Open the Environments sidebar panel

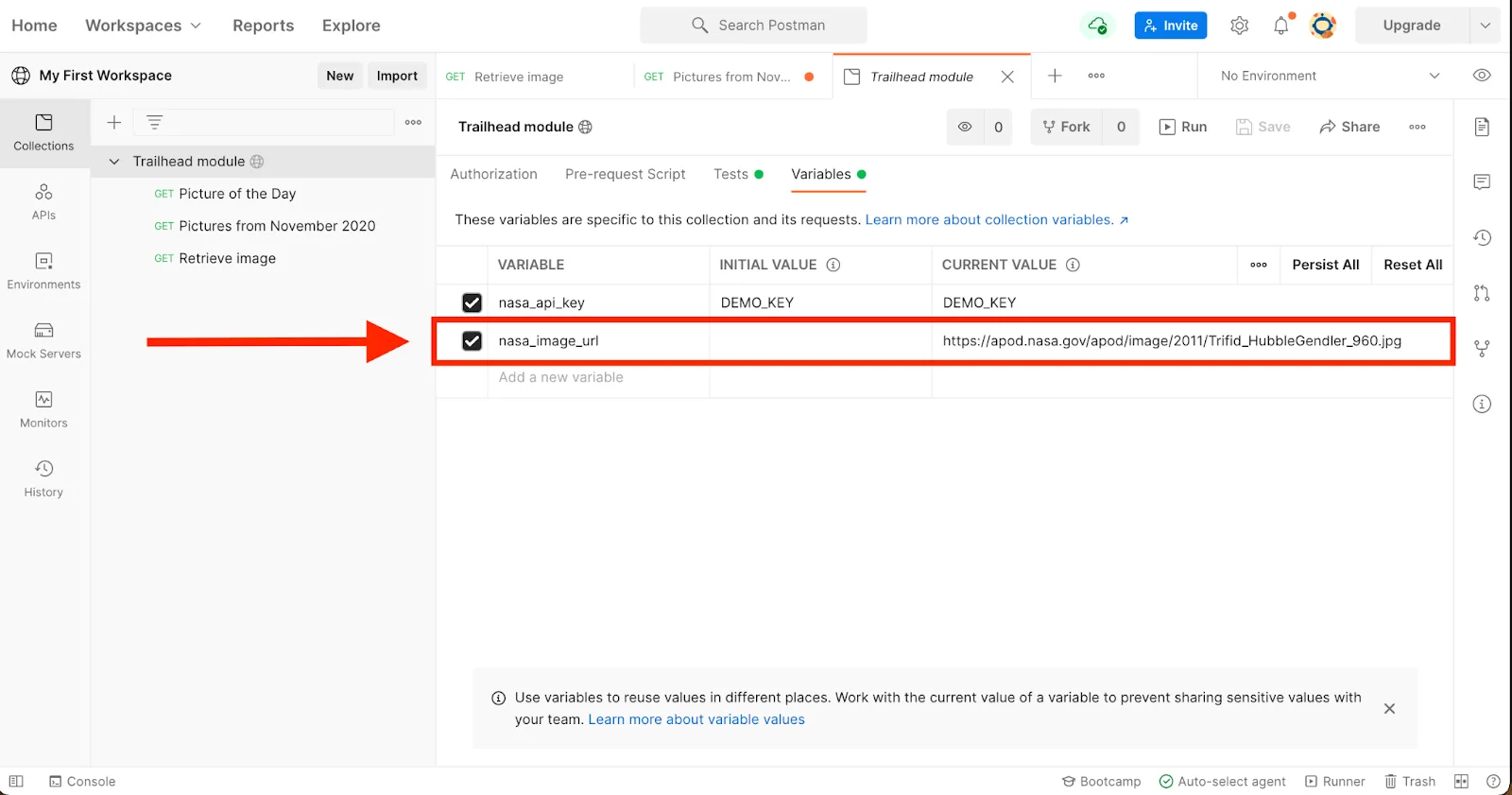[x=43, y=271]
